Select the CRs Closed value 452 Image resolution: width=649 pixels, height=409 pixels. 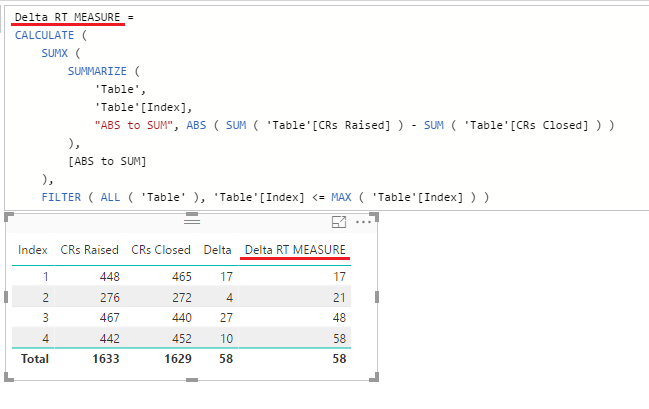[182, 339]
